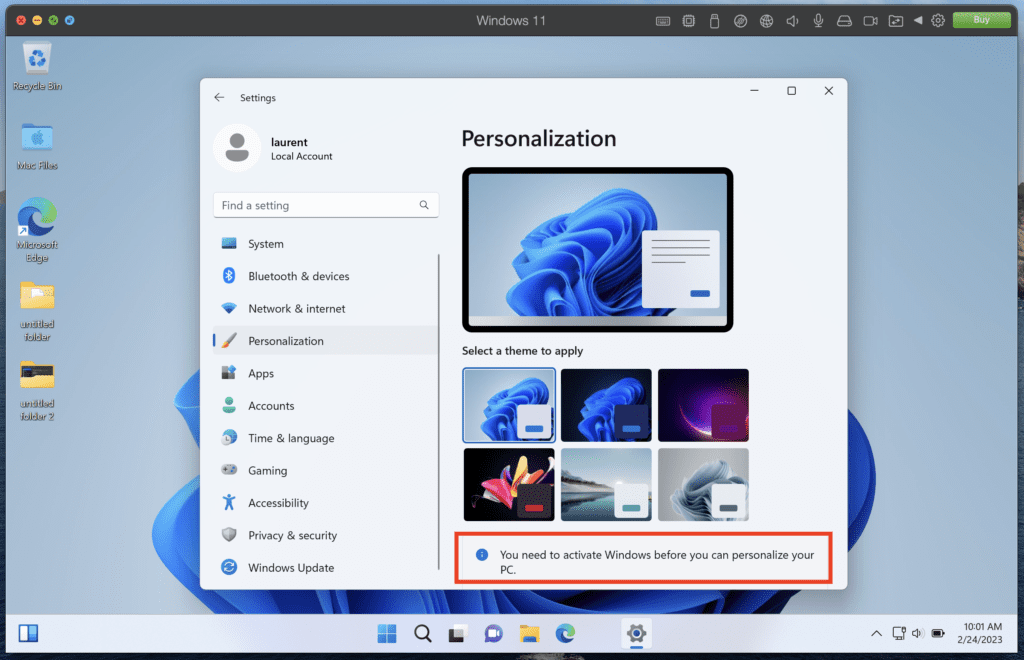
Task: Open the network globe icon in Parallels toolbar
Action: click(766, 21)
